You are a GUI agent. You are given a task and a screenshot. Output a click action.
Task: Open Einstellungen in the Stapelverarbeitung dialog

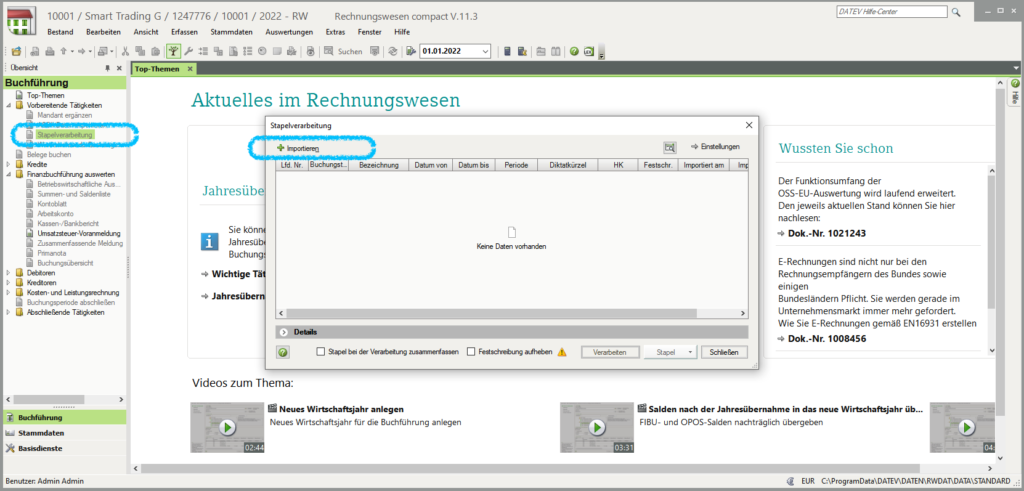click(x=715, y=147)
